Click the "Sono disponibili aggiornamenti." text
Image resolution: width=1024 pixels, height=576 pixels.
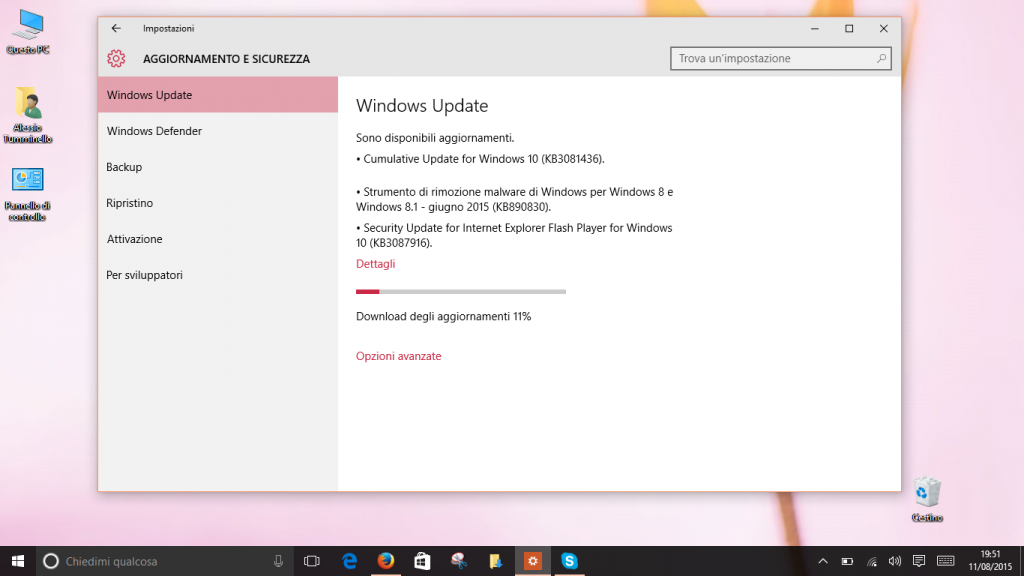435,138
